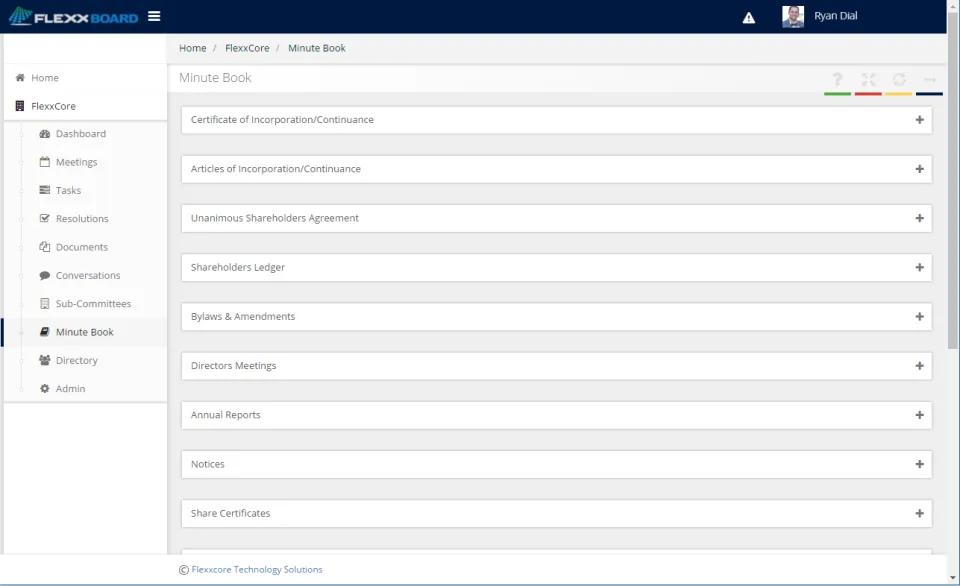Click the fullscreen expand arrows icon

click(868, 79)
